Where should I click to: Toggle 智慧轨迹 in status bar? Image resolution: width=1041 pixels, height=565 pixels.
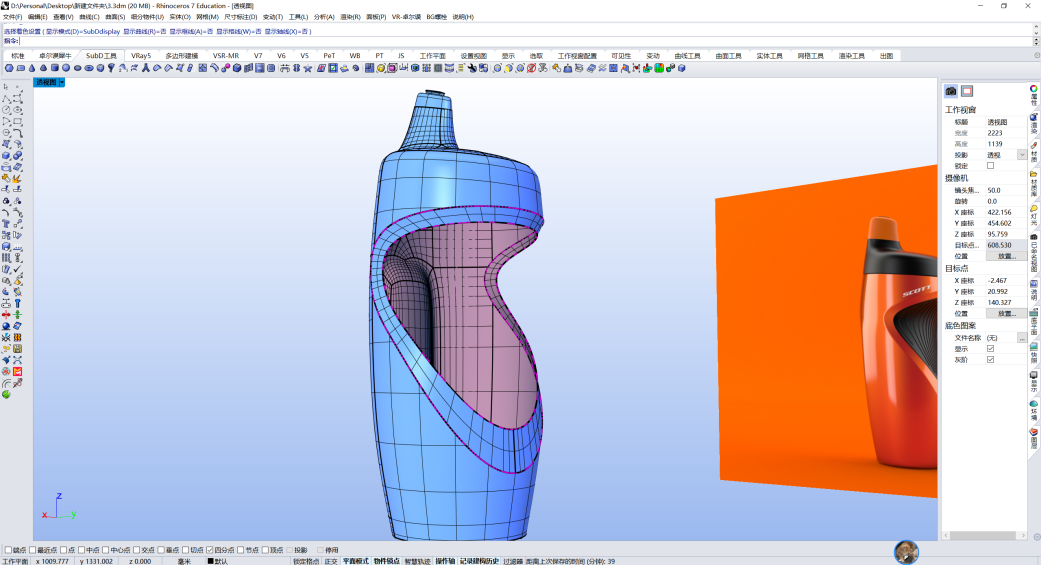[x=417, y=561]
